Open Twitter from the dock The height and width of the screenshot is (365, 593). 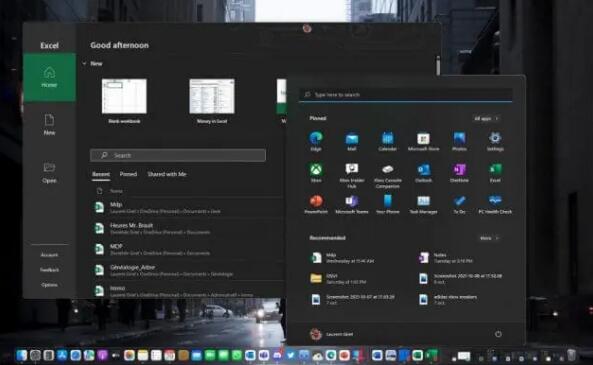290,355
